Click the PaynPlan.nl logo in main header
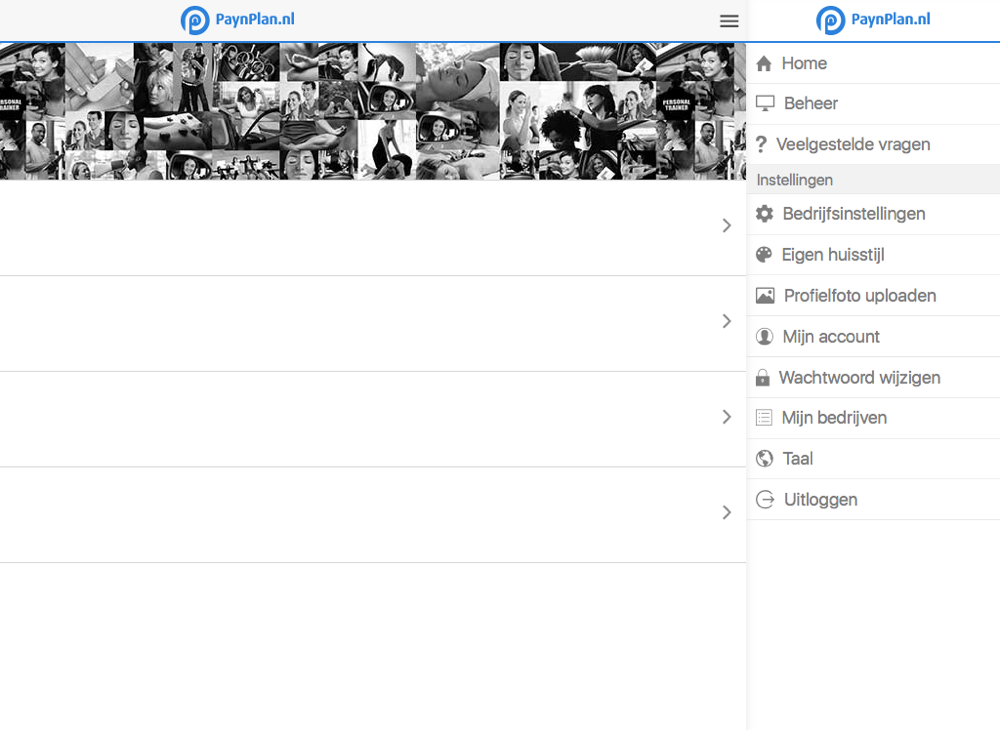This screenshot has width=1000, height=730. [237, 20]
